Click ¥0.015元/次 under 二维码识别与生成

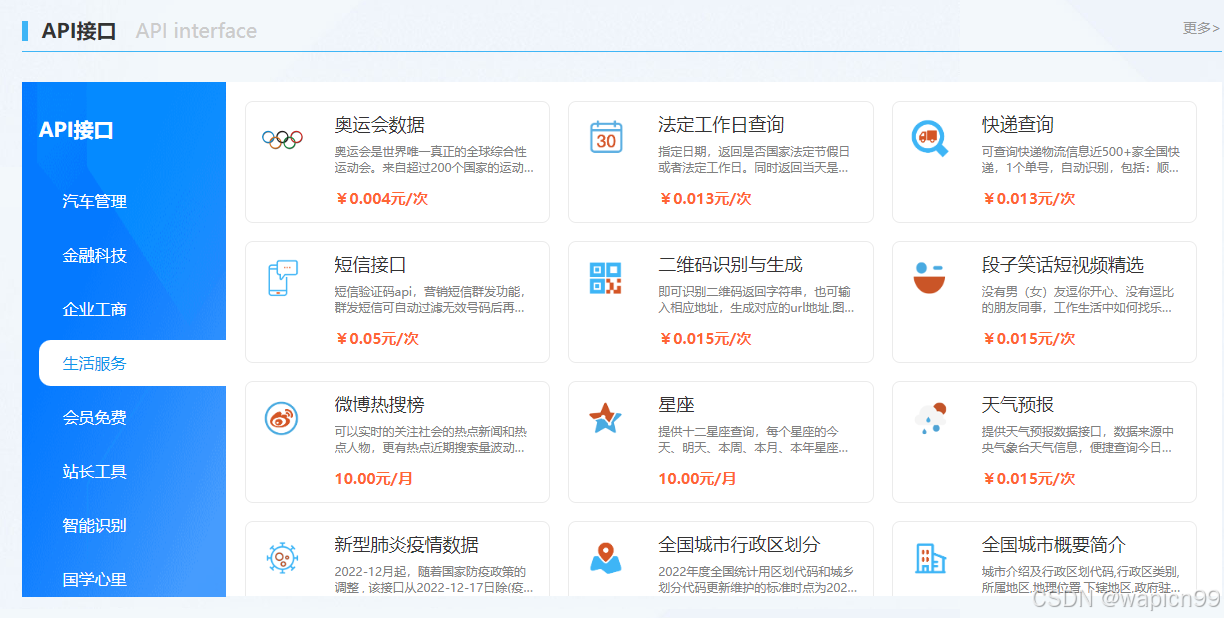coord(705,339)
